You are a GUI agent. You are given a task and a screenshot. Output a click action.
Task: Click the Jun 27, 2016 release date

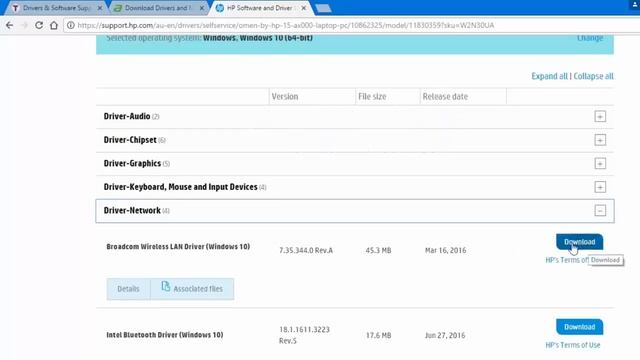click(x=445, y=336)
